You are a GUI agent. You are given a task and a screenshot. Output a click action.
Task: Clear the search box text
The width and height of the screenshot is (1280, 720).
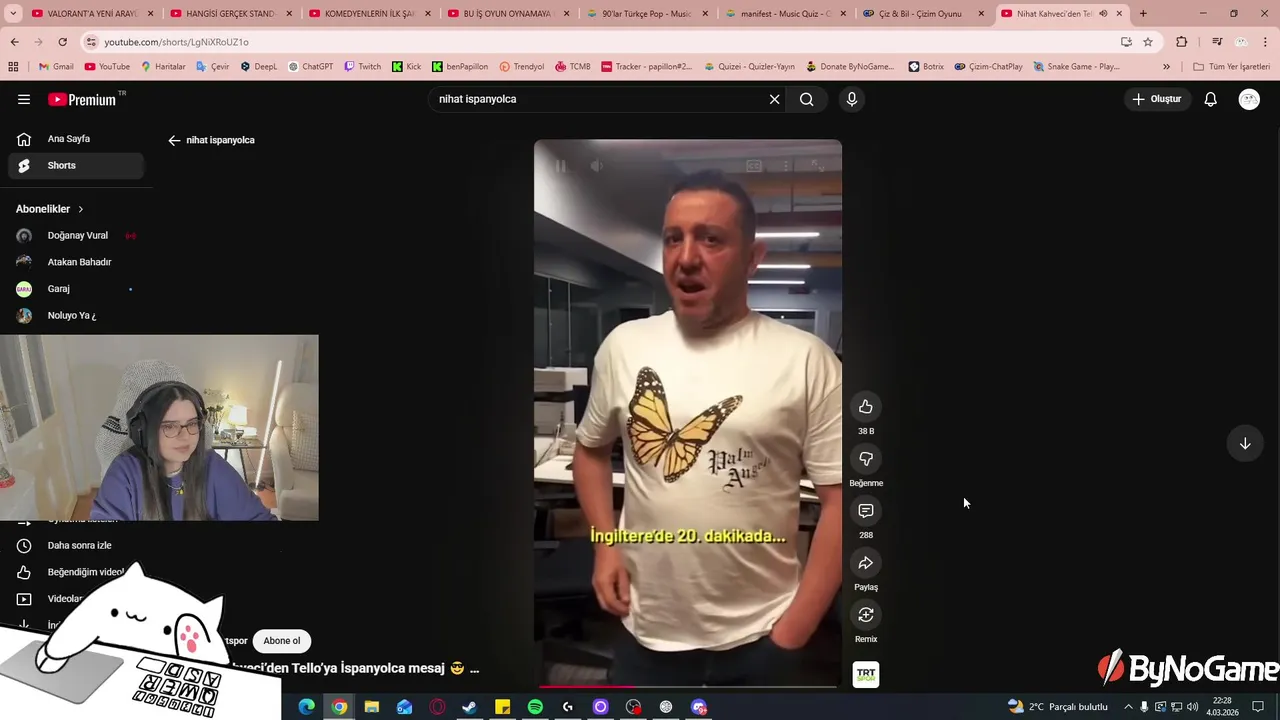[x=774, y=99]
